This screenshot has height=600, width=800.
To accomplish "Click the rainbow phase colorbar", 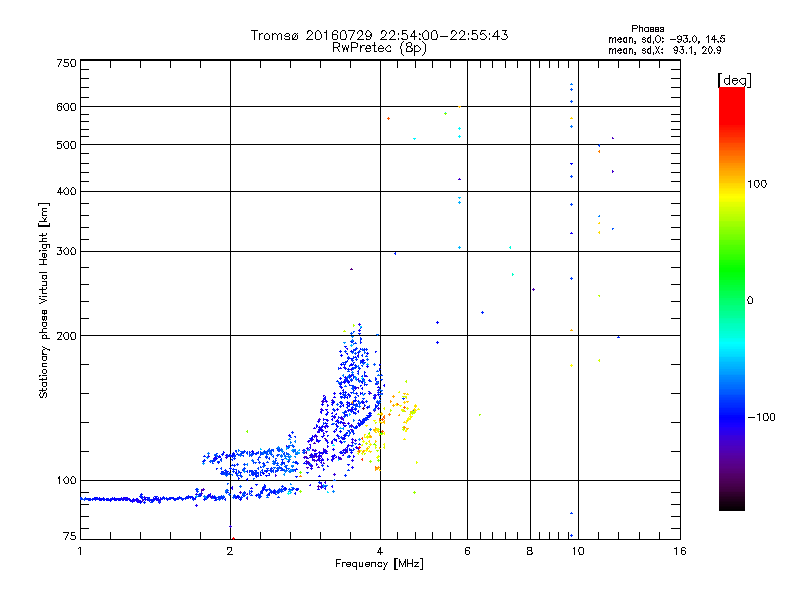I will click(x=732, y=298).
